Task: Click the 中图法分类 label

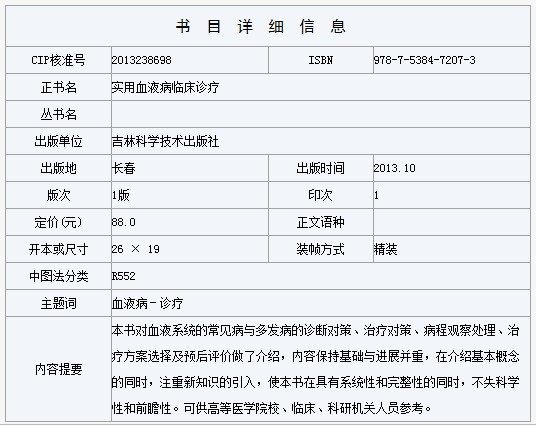Action: pyautogui.click(x=58, y=276)
